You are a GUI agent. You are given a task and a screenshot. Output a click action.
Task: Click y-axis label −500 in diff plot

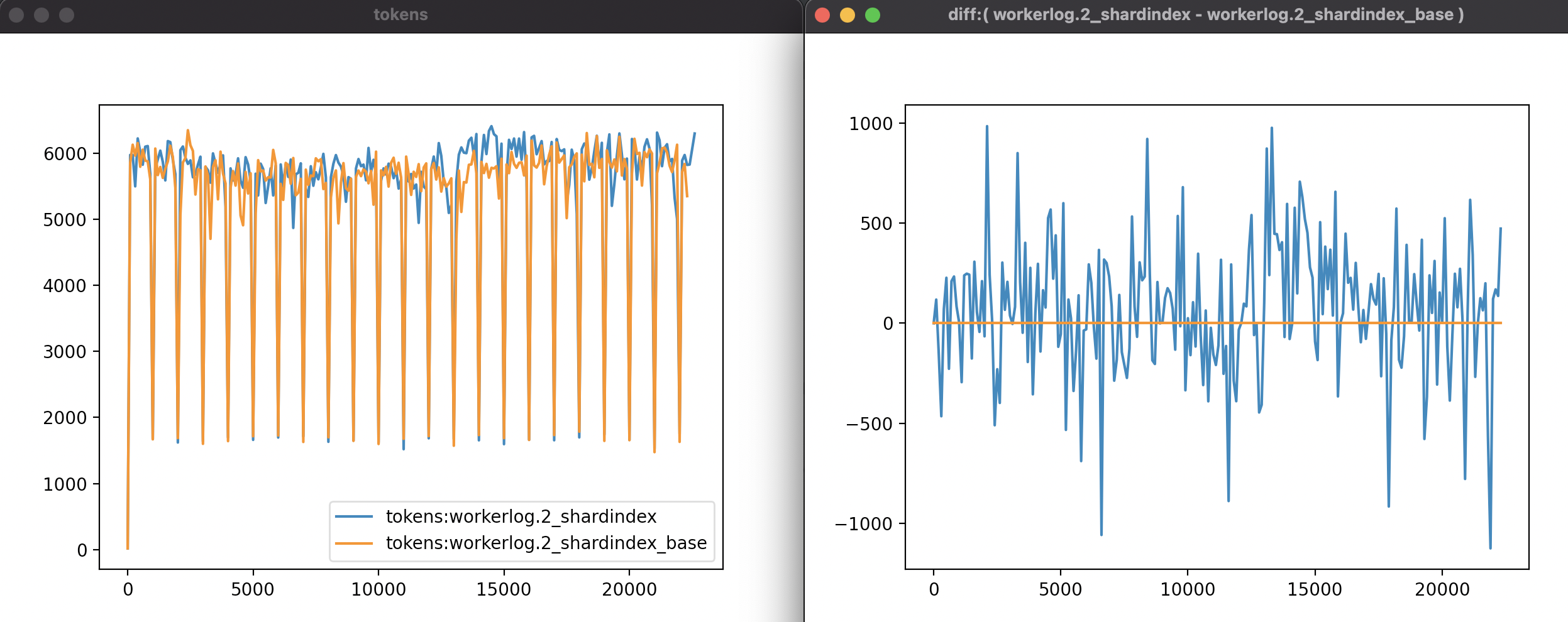point(870,424)
